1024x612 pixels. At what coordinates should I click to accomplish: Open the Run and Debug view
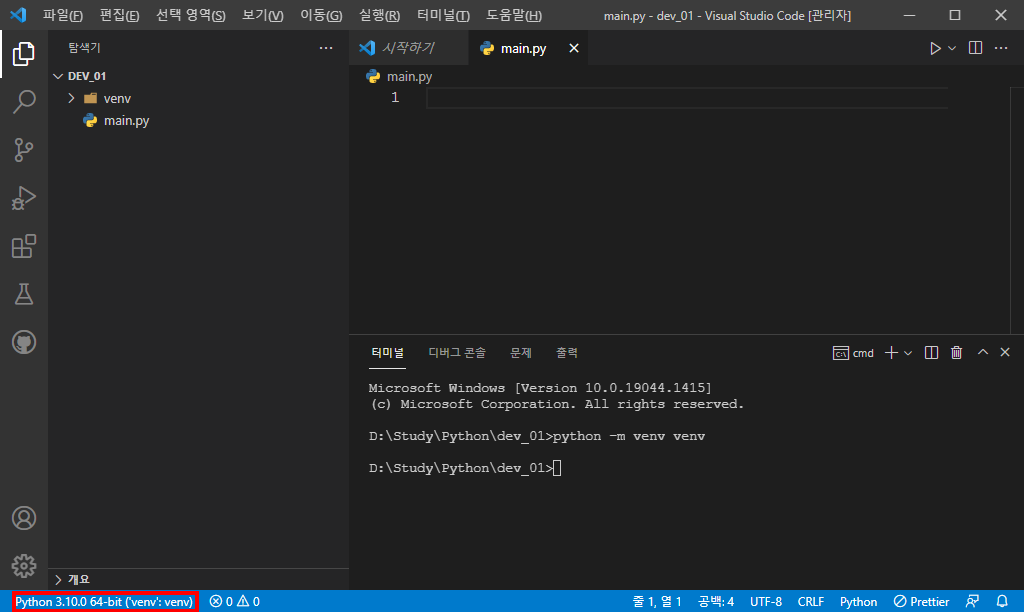click(x=24, y=198)
